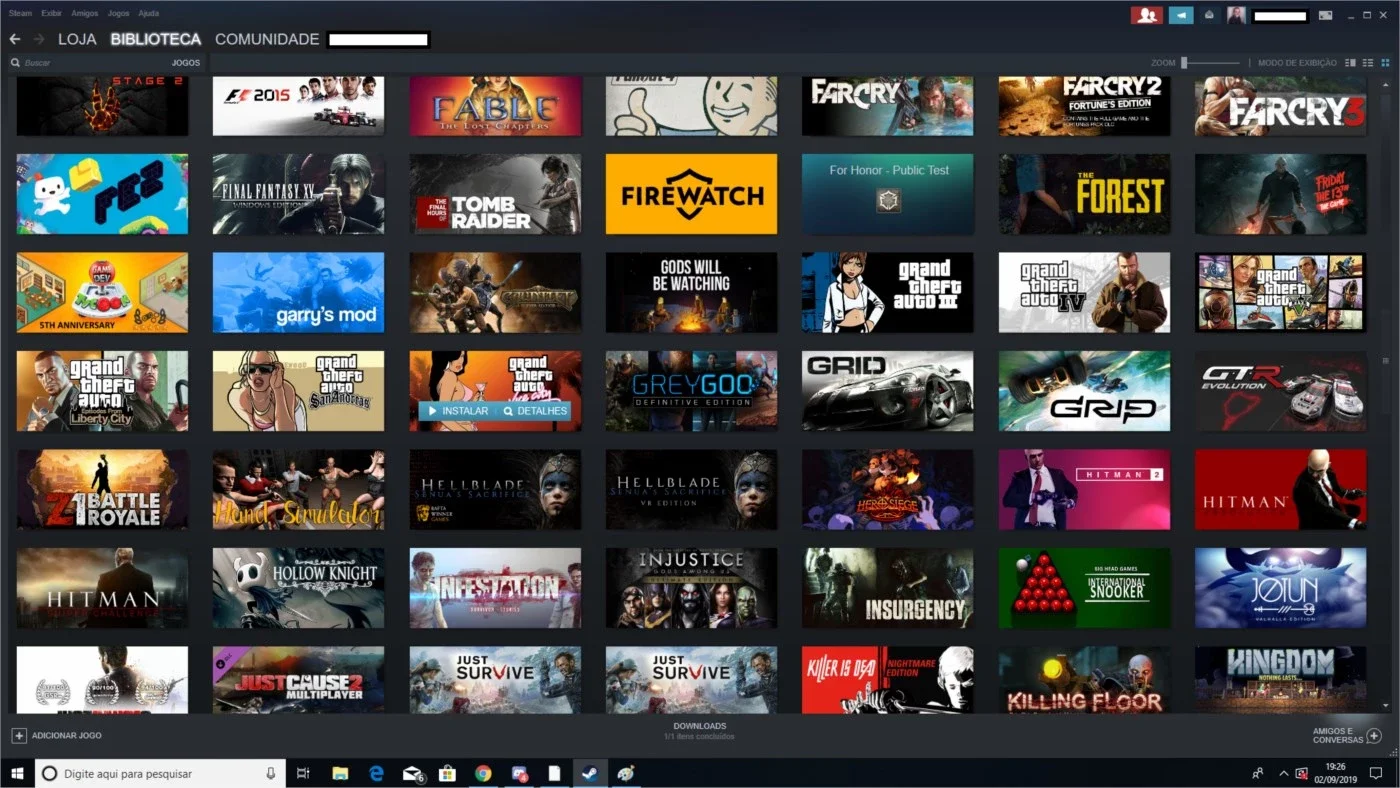The width and height of the screenshot is (1400, 788).
Task: Select the Hollow Knight game tile
Action: pos(298,588)
